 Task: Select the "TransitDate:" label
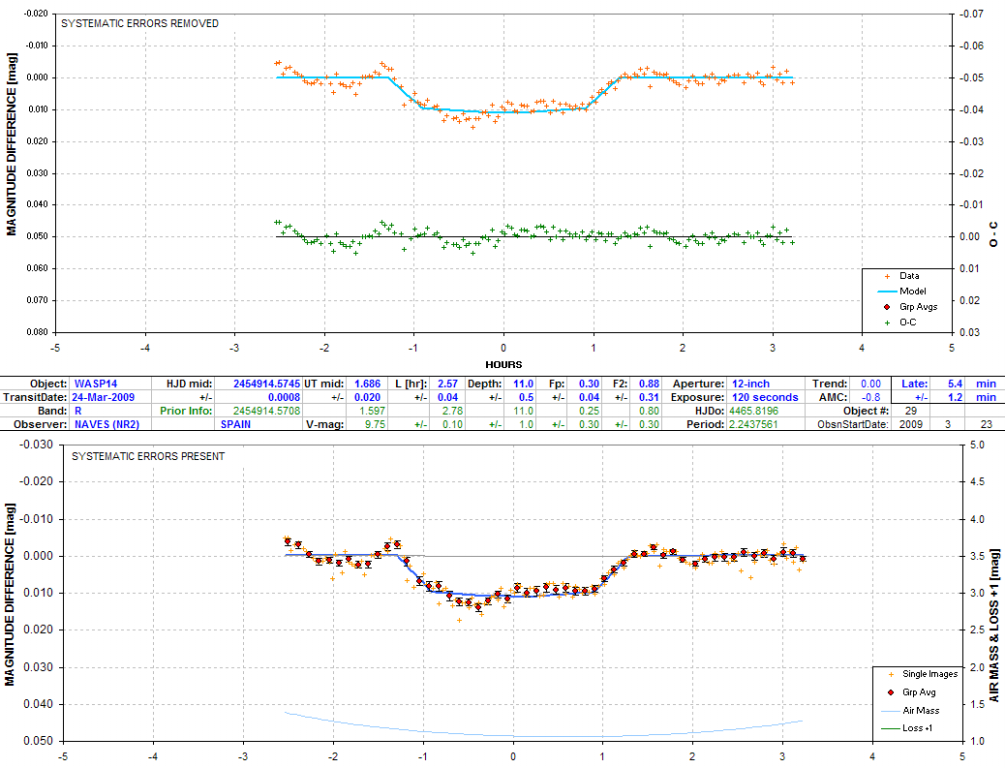click(x=35, y=397)
